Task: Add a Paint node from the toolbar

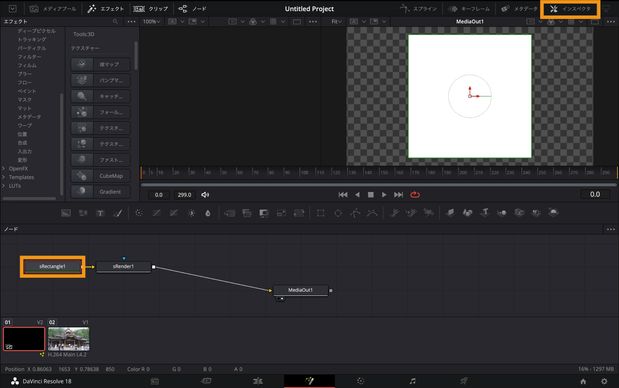Action: coord(118,213)
